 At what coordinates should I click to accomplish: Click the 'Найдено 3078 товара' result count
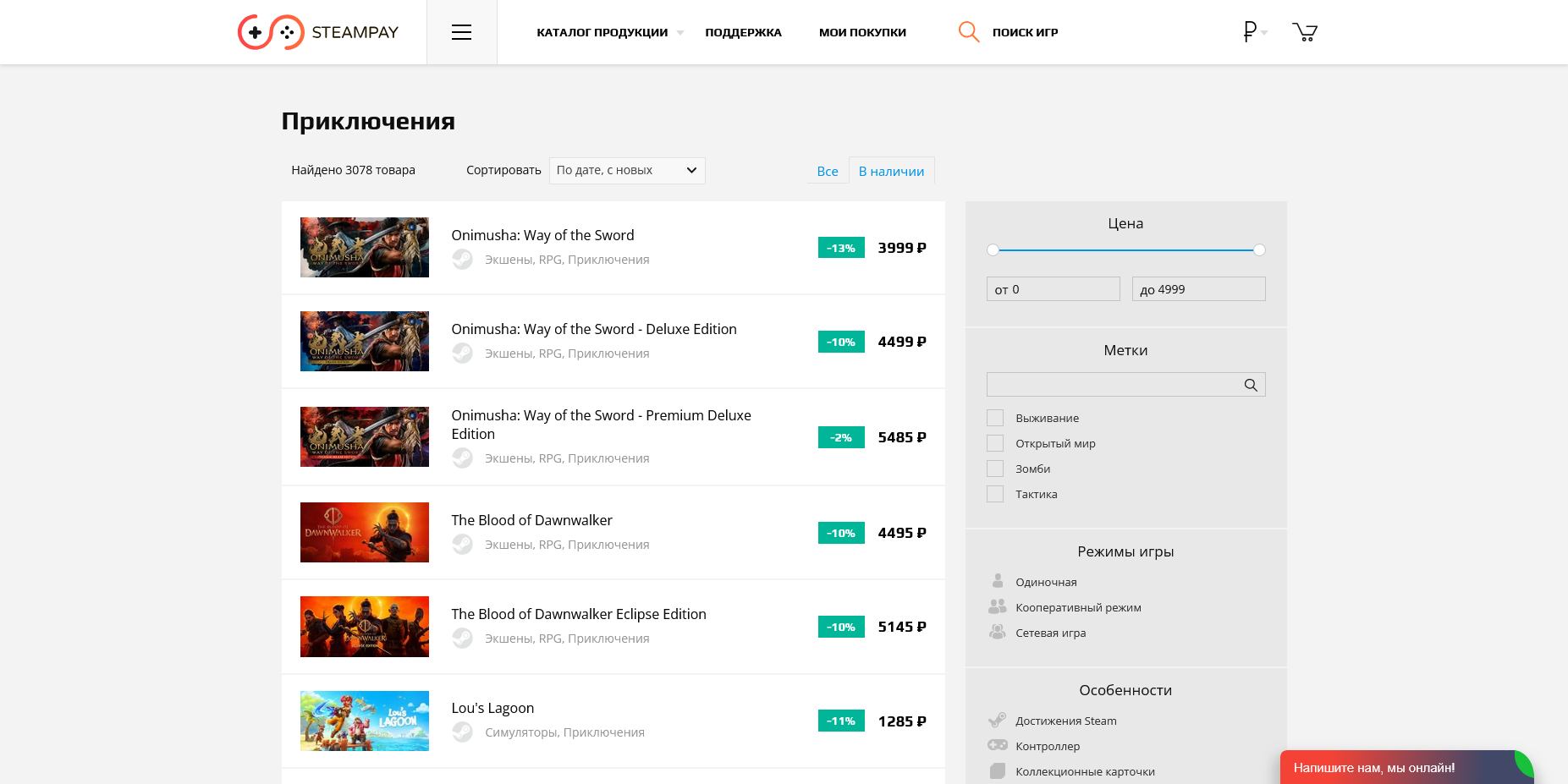[353, 170]
